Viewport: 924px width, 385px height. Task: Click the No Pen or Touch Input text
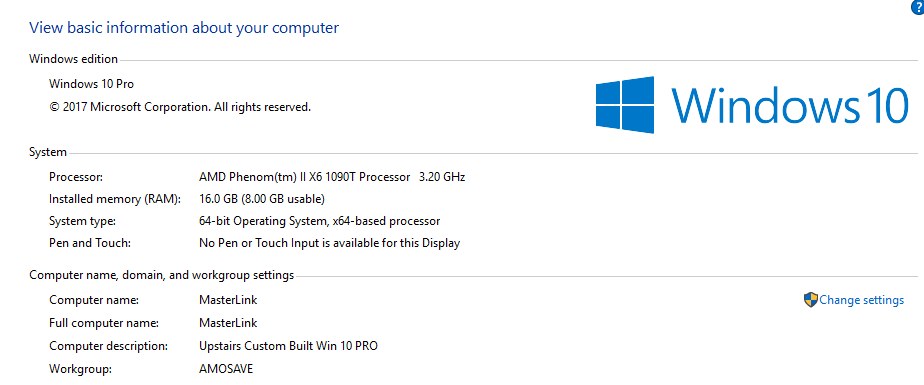(x=329, y=243)
